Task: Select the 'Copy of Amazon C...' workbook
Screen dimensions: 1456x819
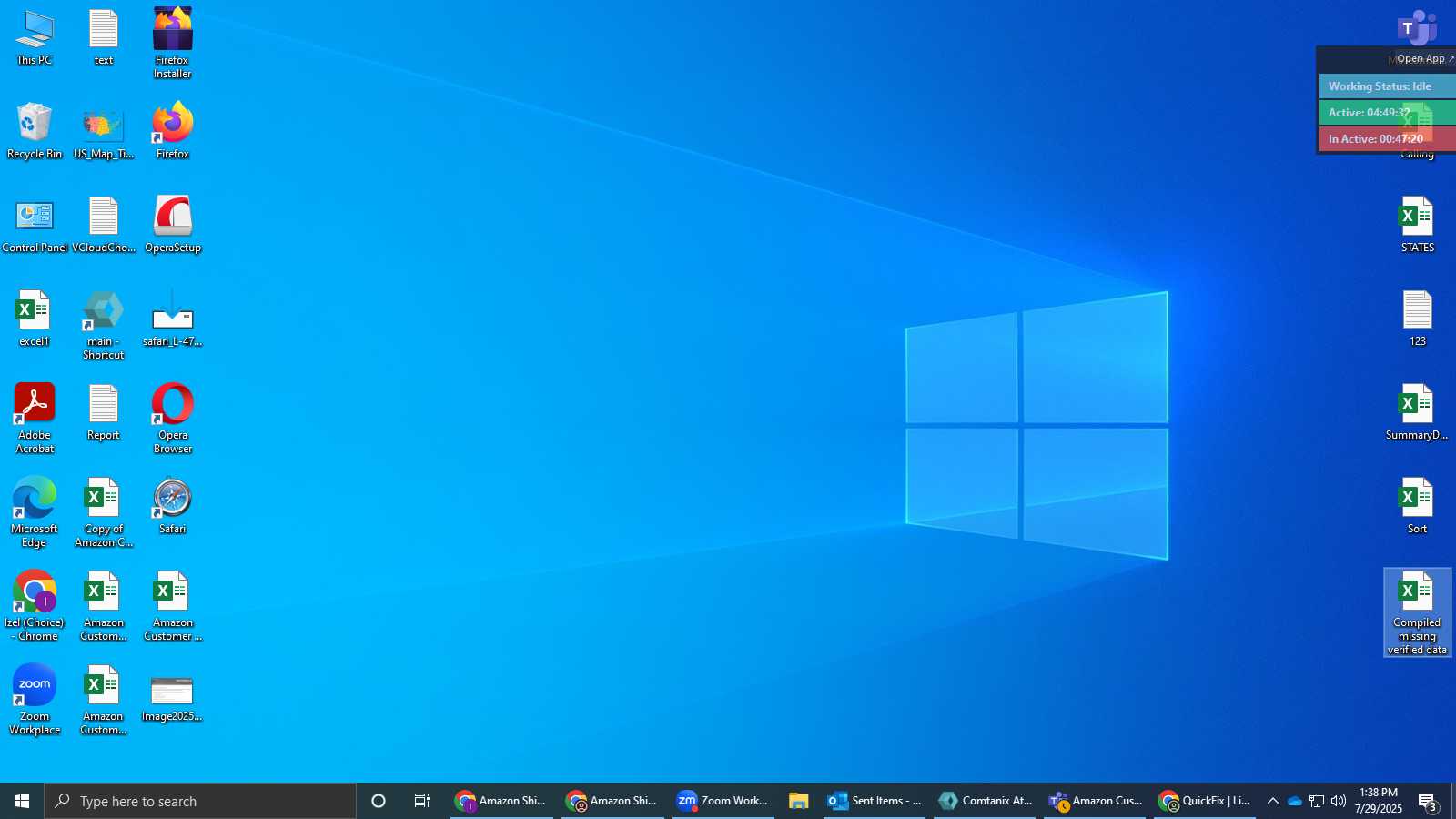Action: tap(104, 513)
